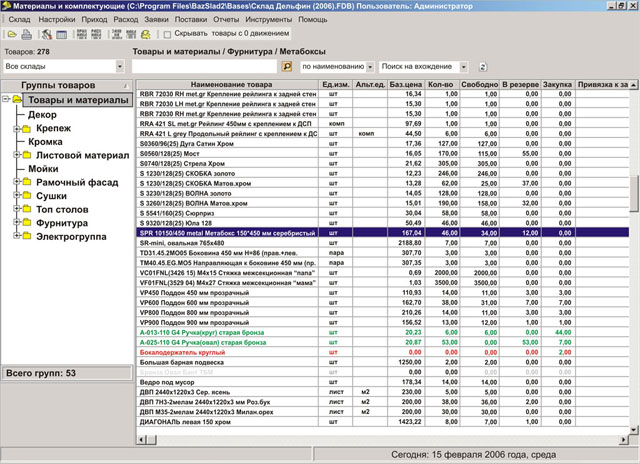Click the sort arrow in Группы товаров header

coord(126,86)
